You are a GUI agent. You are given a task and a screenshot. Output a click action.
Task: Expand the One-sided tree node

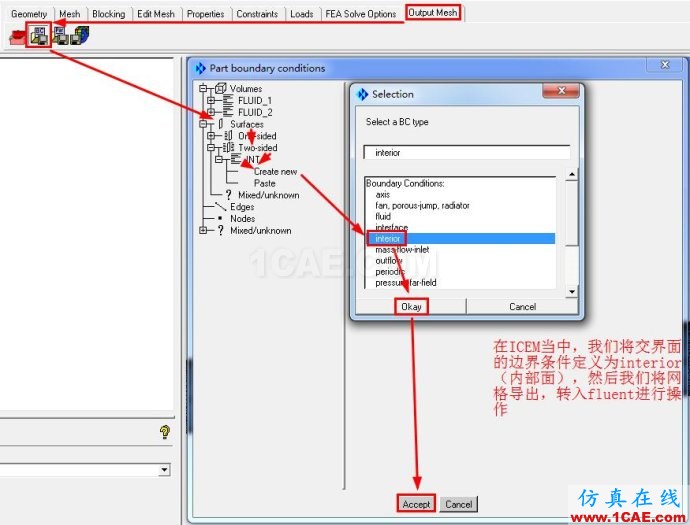pyautogui.click(x=211, y=136)
